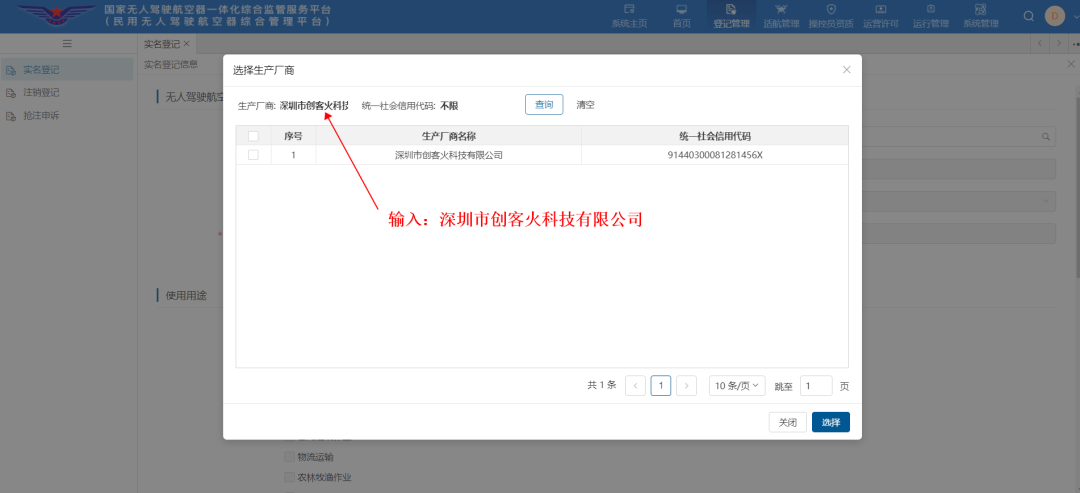Open the 10 条/页 page size dropdown

point(737,386)
